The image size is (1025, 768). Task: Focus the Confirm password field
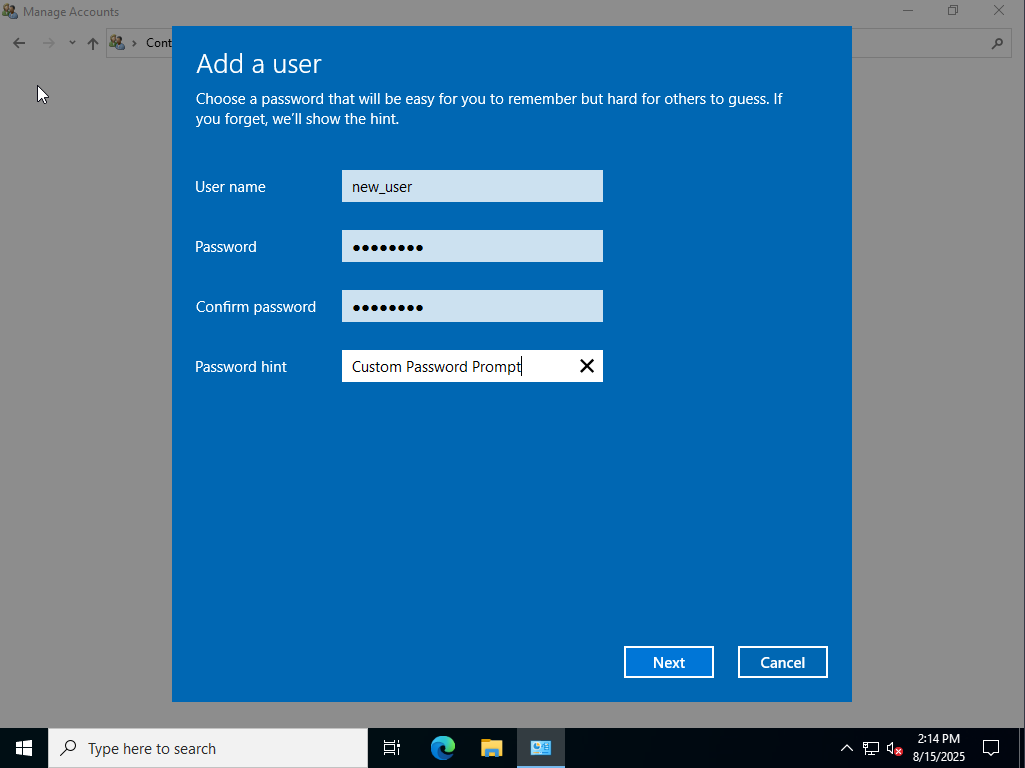472,306
